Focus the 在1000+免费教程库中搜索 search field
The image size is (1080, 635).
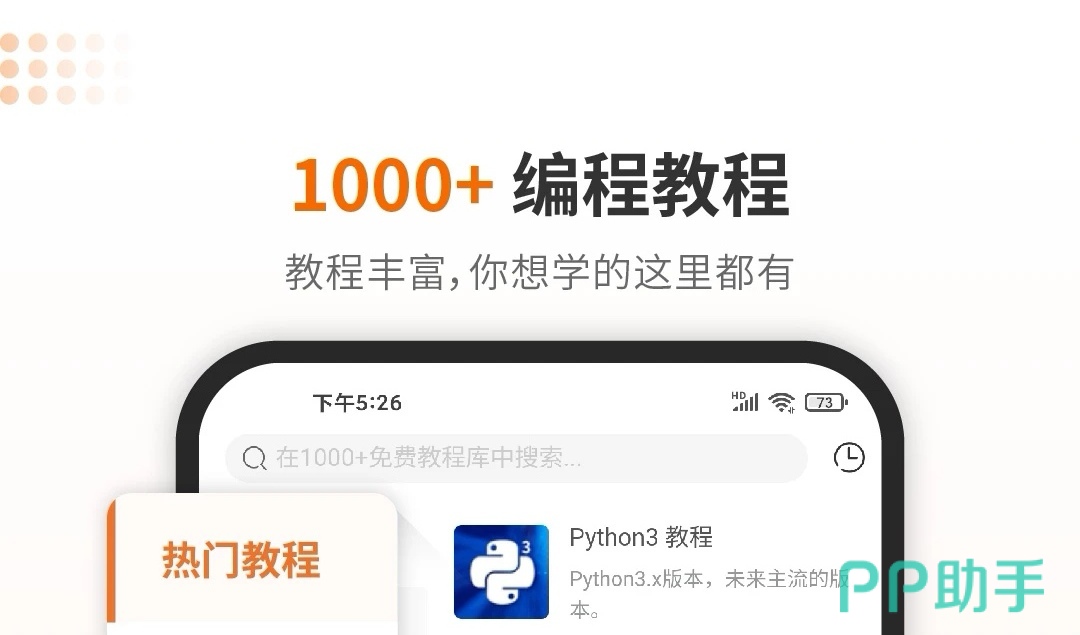pos(516,458)
